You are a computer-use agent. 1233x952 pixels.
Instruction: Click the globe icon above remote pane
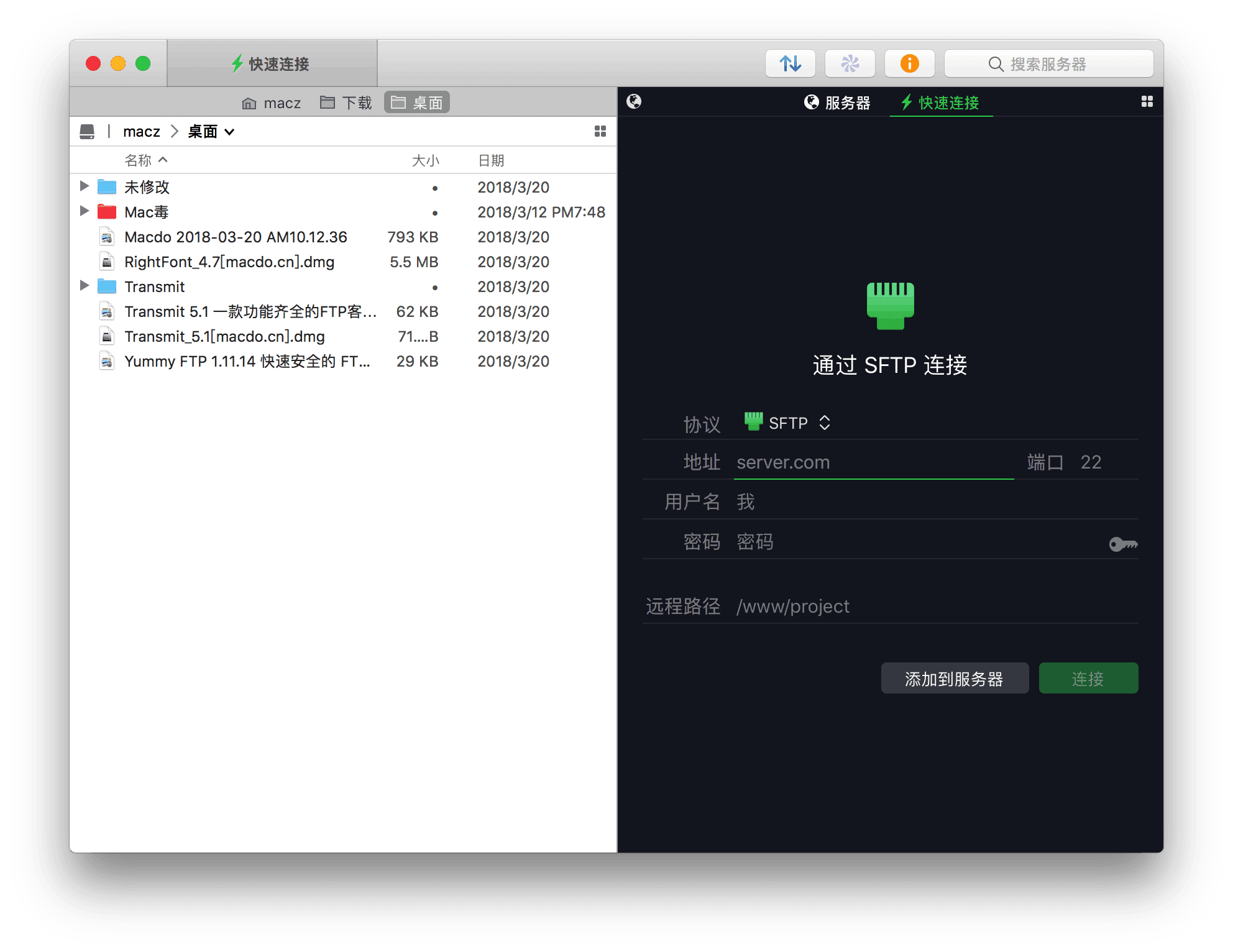[634, 102]
